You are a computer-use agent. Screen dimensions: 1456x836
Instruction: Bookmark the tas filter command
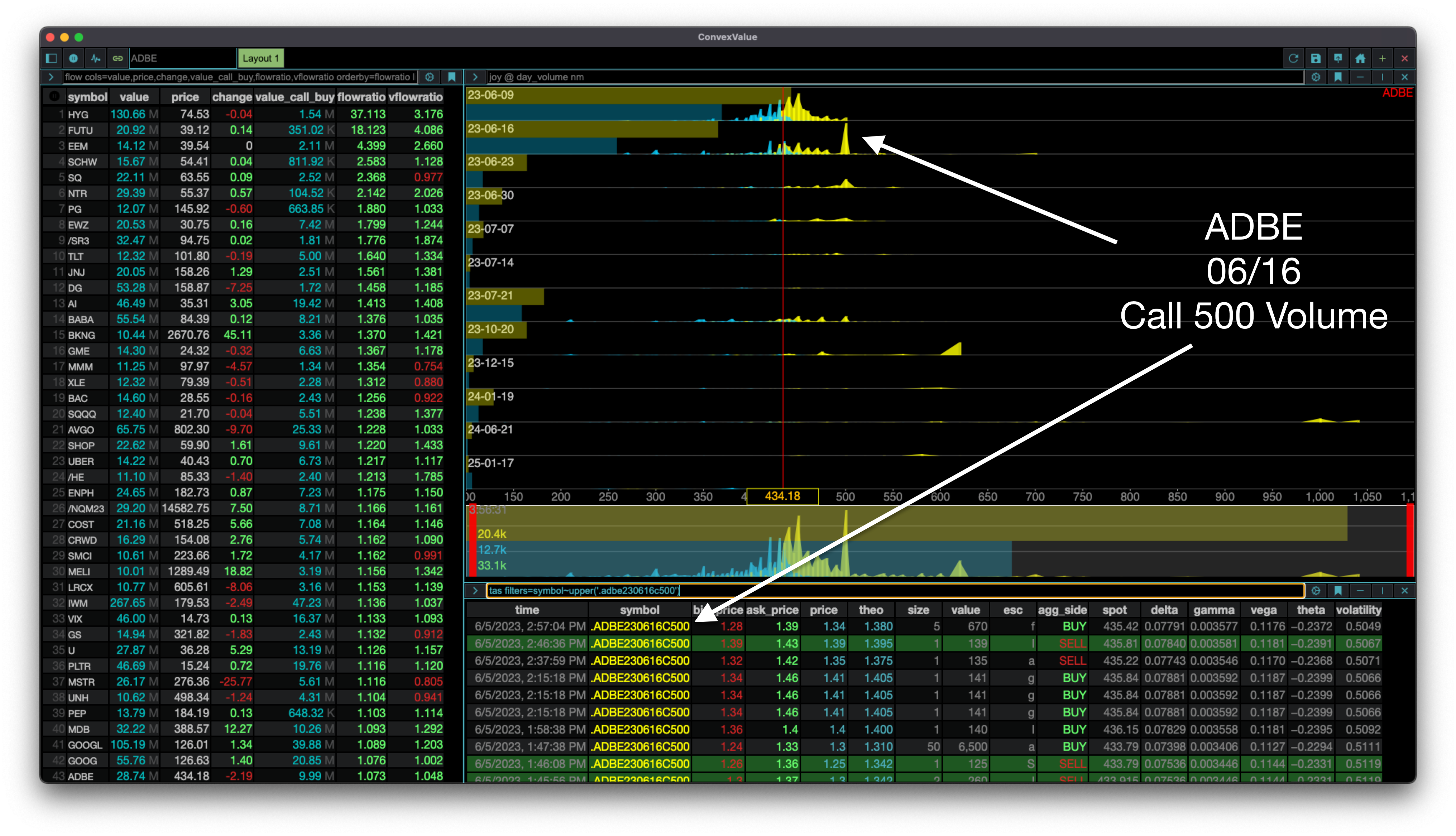coord(1338,590)
